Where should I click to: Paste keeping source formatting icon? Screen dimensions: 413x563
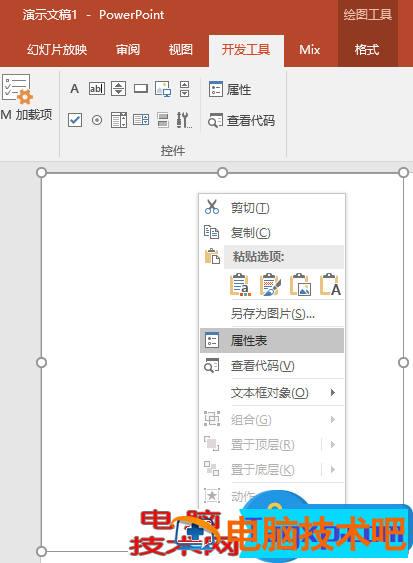(x=270, y=285)
